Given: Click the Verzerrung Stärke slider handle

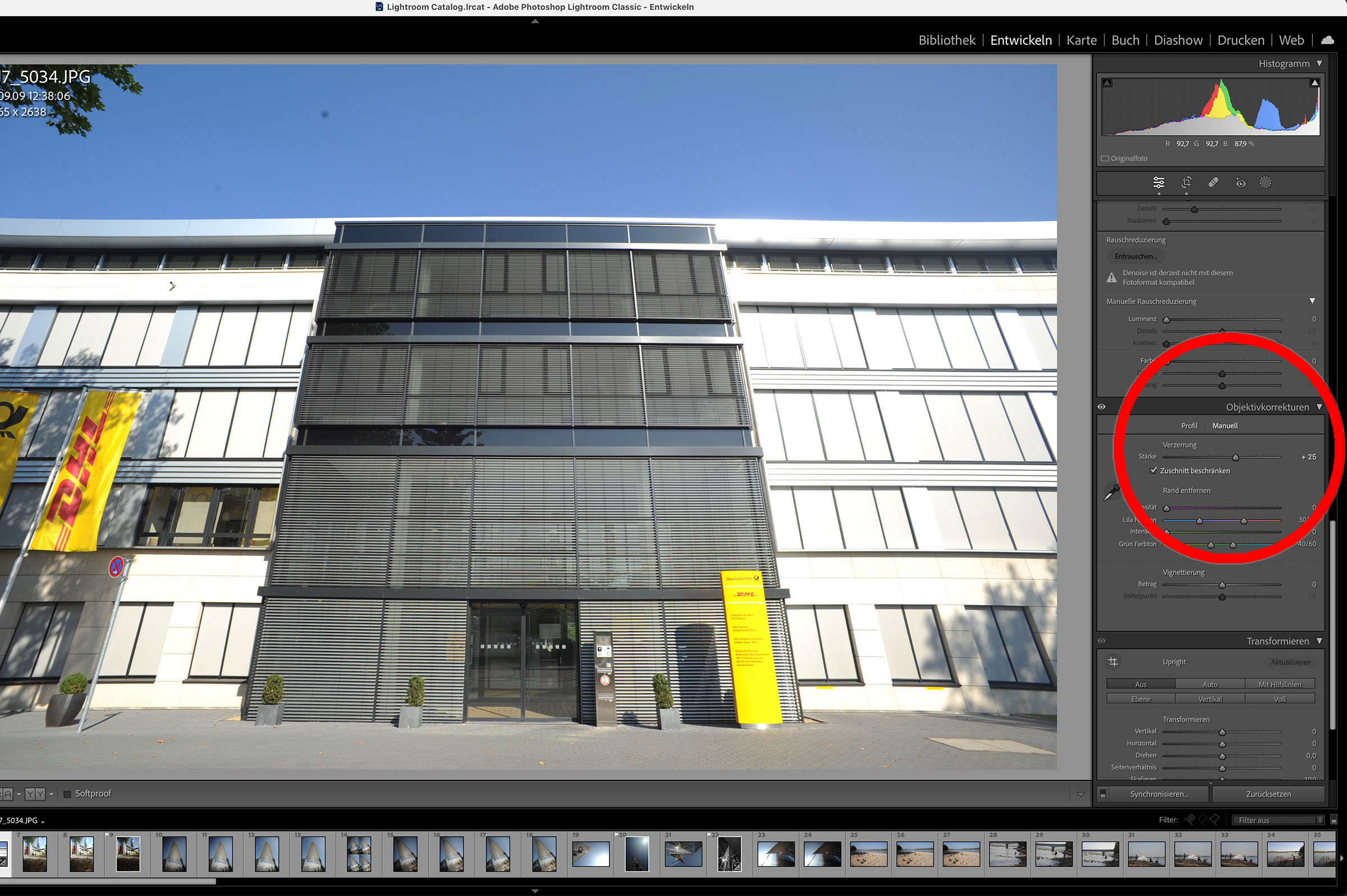Looking at the screenshot, I should 1235,457.
